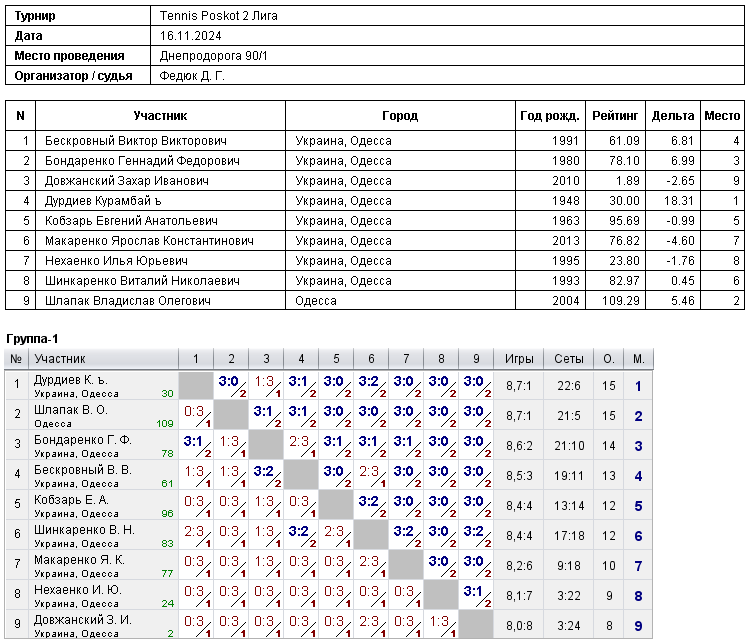Image resolution: width=750 pixels, height=644 pixels.
Task: Click Дурдиев vs Шлапак 3:0 score cell
Action: [231, 386]
